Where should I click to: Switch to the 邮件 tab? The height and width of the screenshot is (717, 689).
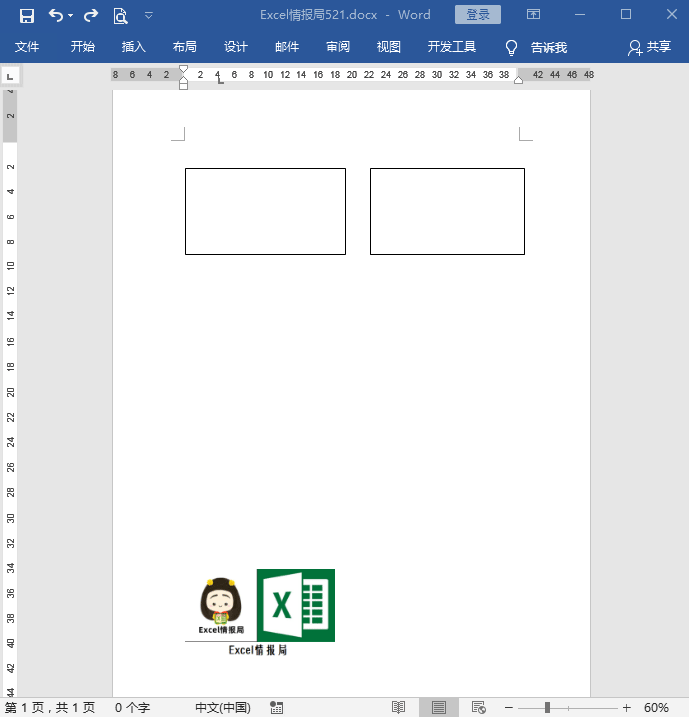tap(287, 47)
